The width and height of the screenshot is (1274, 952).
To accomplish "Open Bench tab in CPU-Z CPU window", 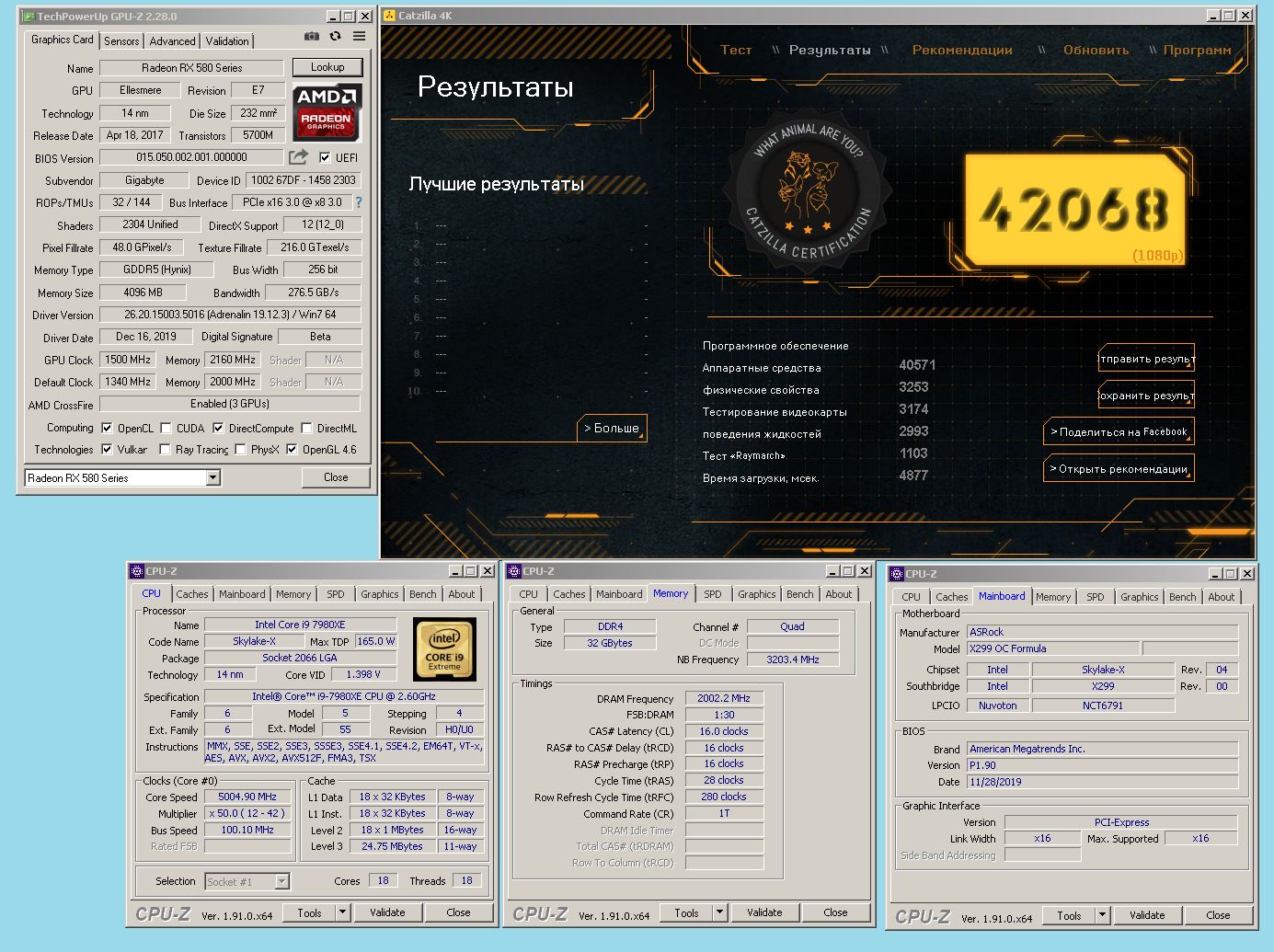I will [423, 594].
